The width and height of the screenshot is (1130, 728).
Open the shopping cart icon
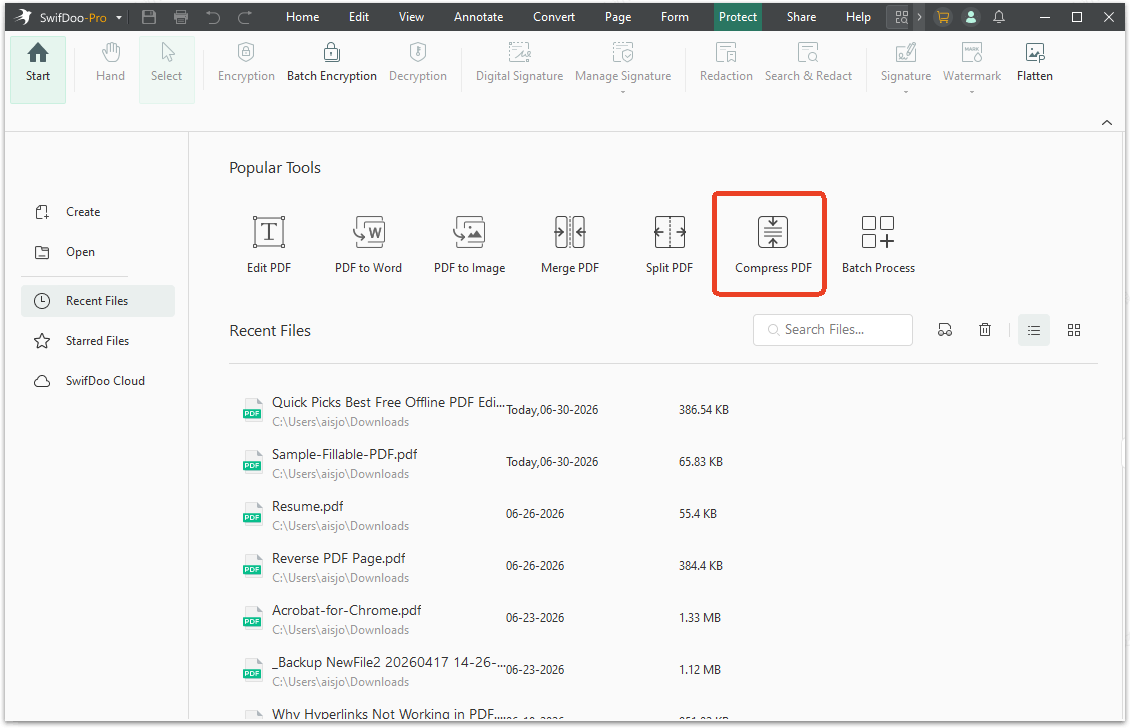coord(943,17)
